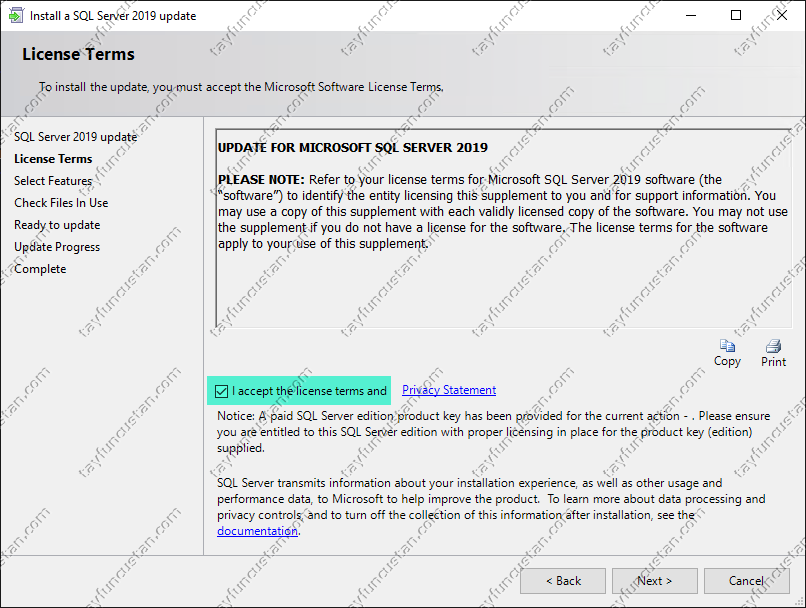The height and width of the screenshot is (608, 806).
Task: Select Update Progress step
Action: (x=57, y=247)
